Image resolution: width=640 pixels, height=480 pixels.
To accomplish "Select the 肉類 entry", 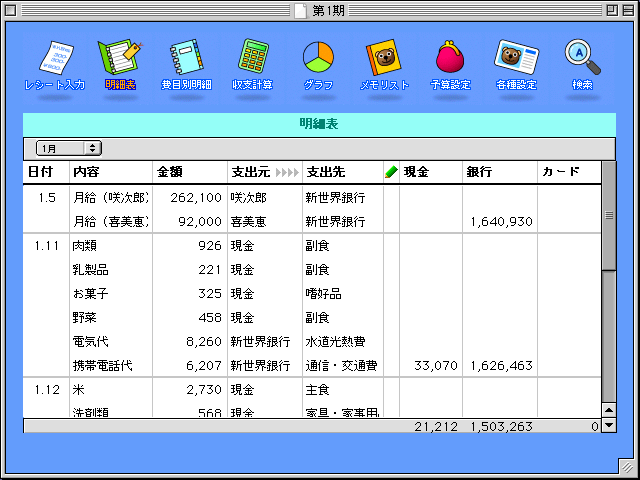I will (84, 246).
